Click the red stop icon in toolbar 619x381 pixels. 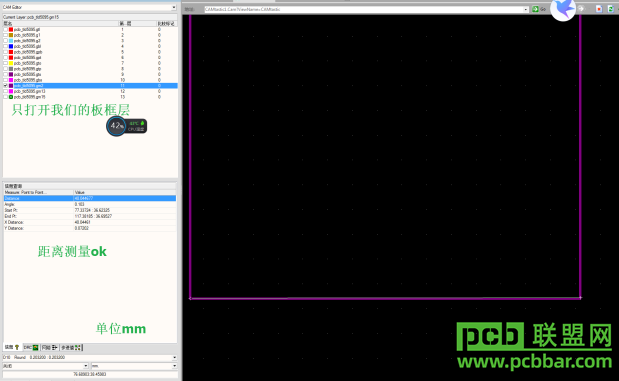(599, 9)
